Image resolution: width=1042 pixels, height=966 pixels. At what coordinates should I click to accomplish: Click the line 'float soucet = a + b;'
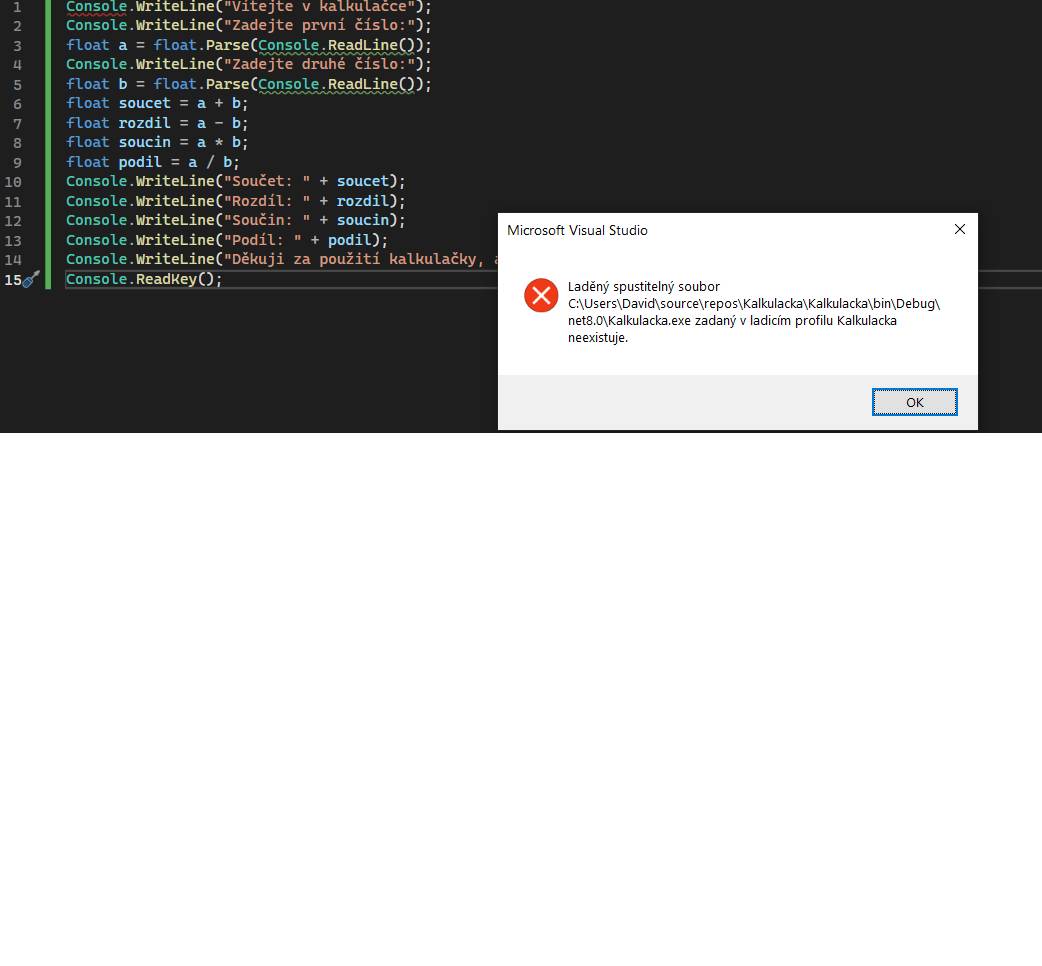click(x=157, y=103)
